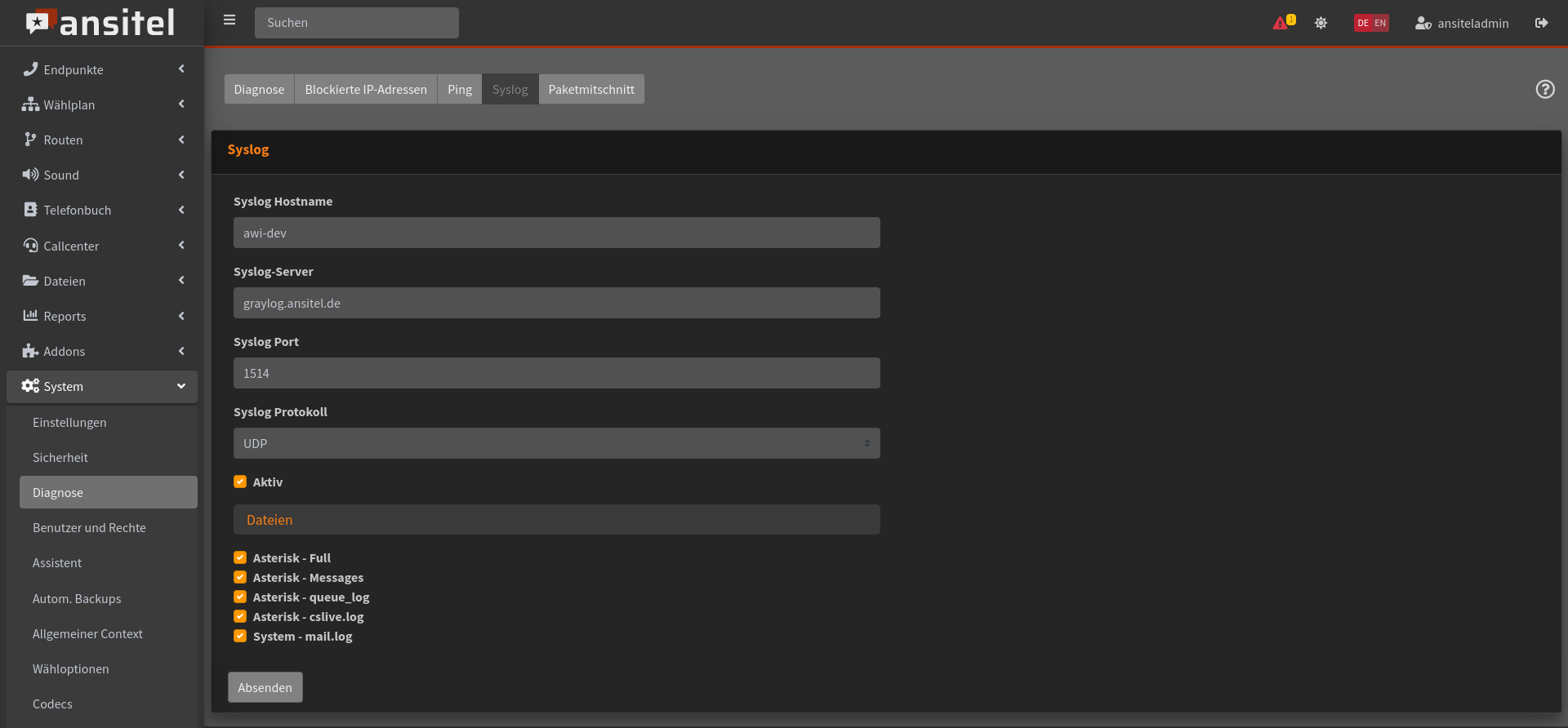
Task: Click the hamburger menu icon
Action: tap(229, 20)
